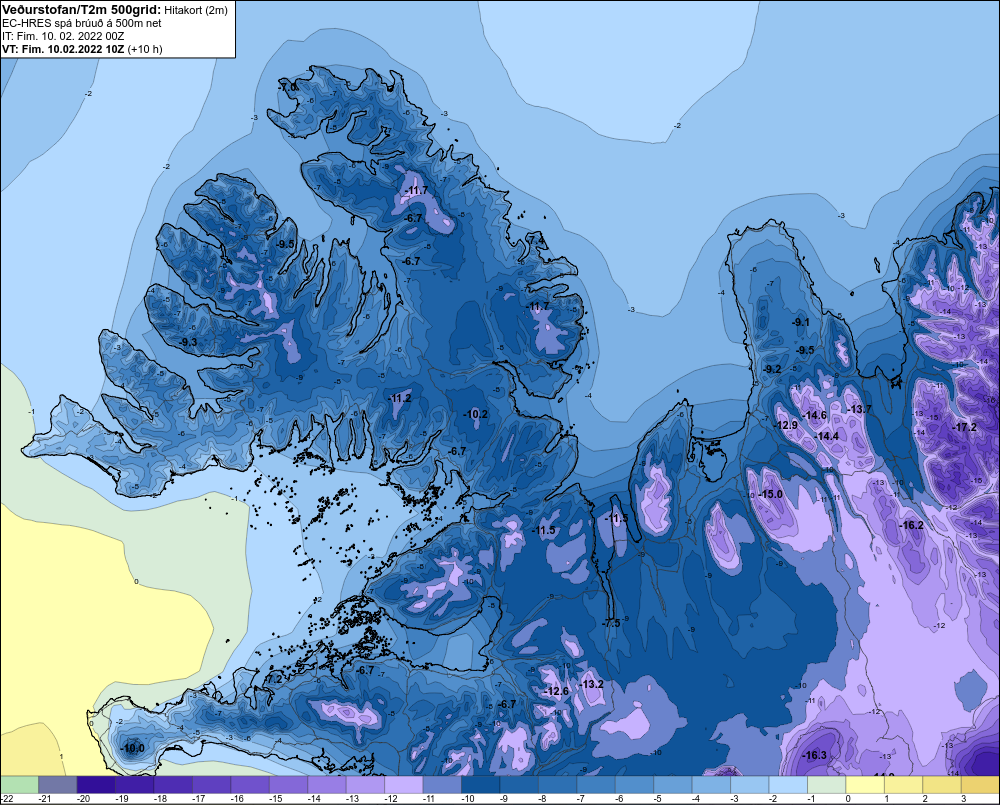
Task: Click the legend scale value 2
Action: click(925, 799)
